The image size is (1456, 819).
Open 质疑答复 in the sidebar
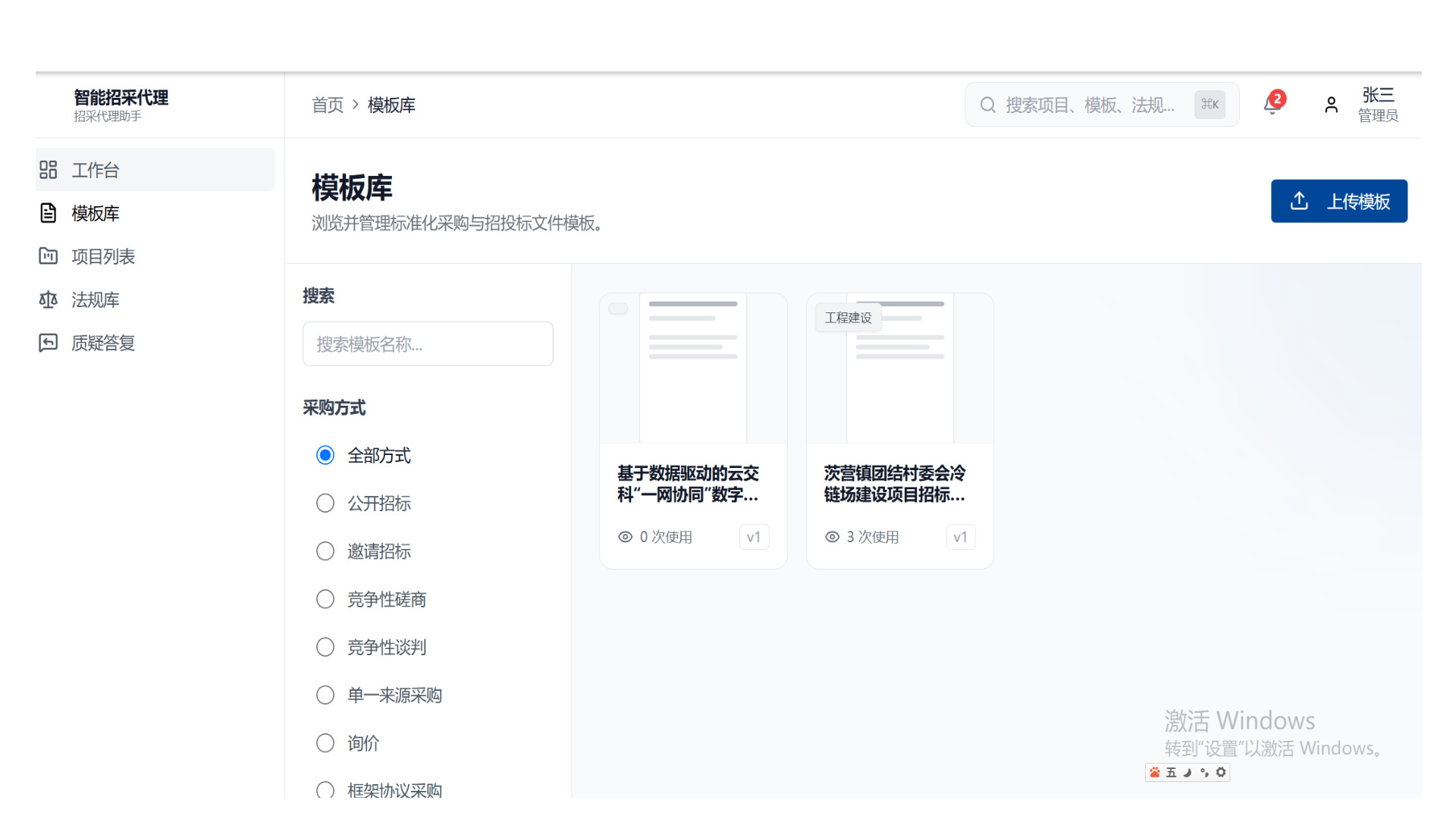point(155,343)
